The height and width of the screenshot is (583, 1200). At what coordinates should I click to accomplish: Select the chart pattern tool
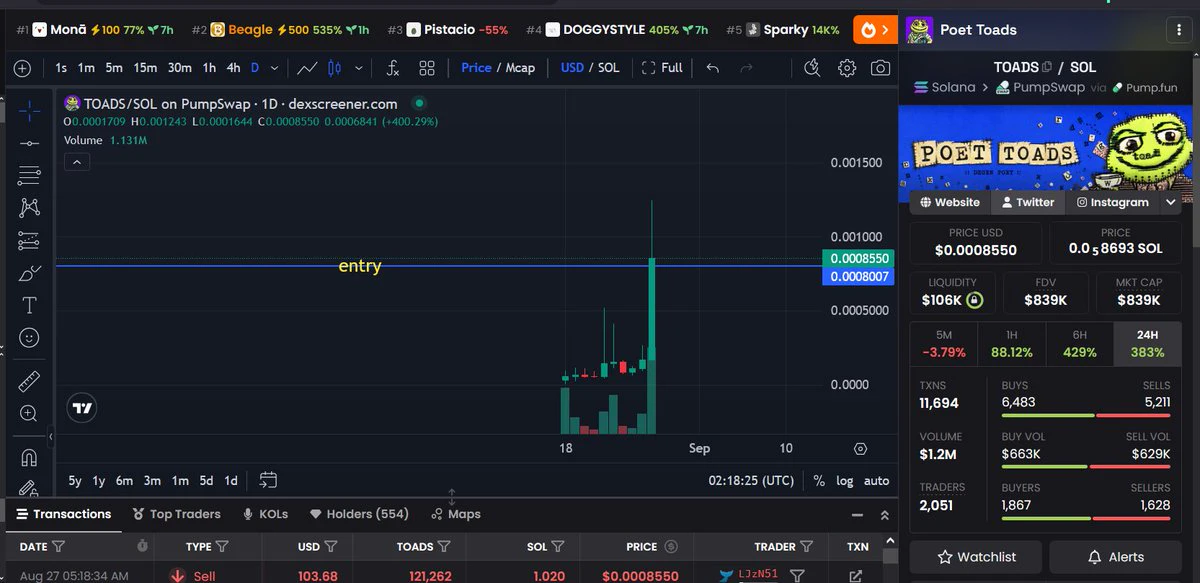(x=29, y=208)
